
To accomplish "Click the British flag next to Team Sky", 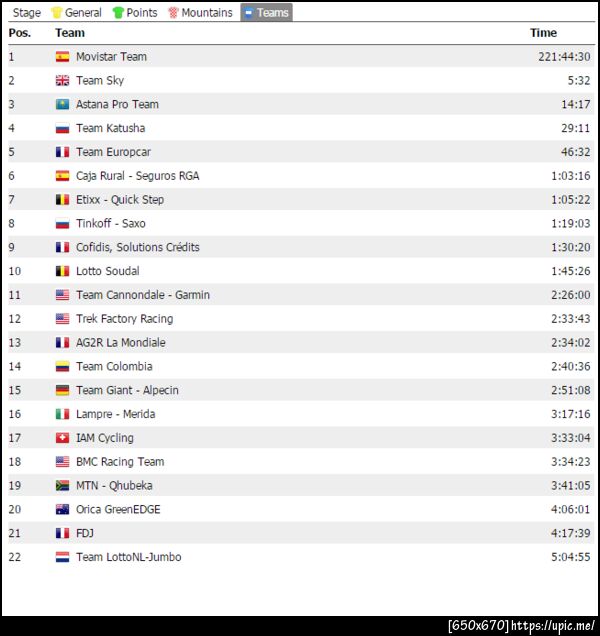I will point(62,81).
